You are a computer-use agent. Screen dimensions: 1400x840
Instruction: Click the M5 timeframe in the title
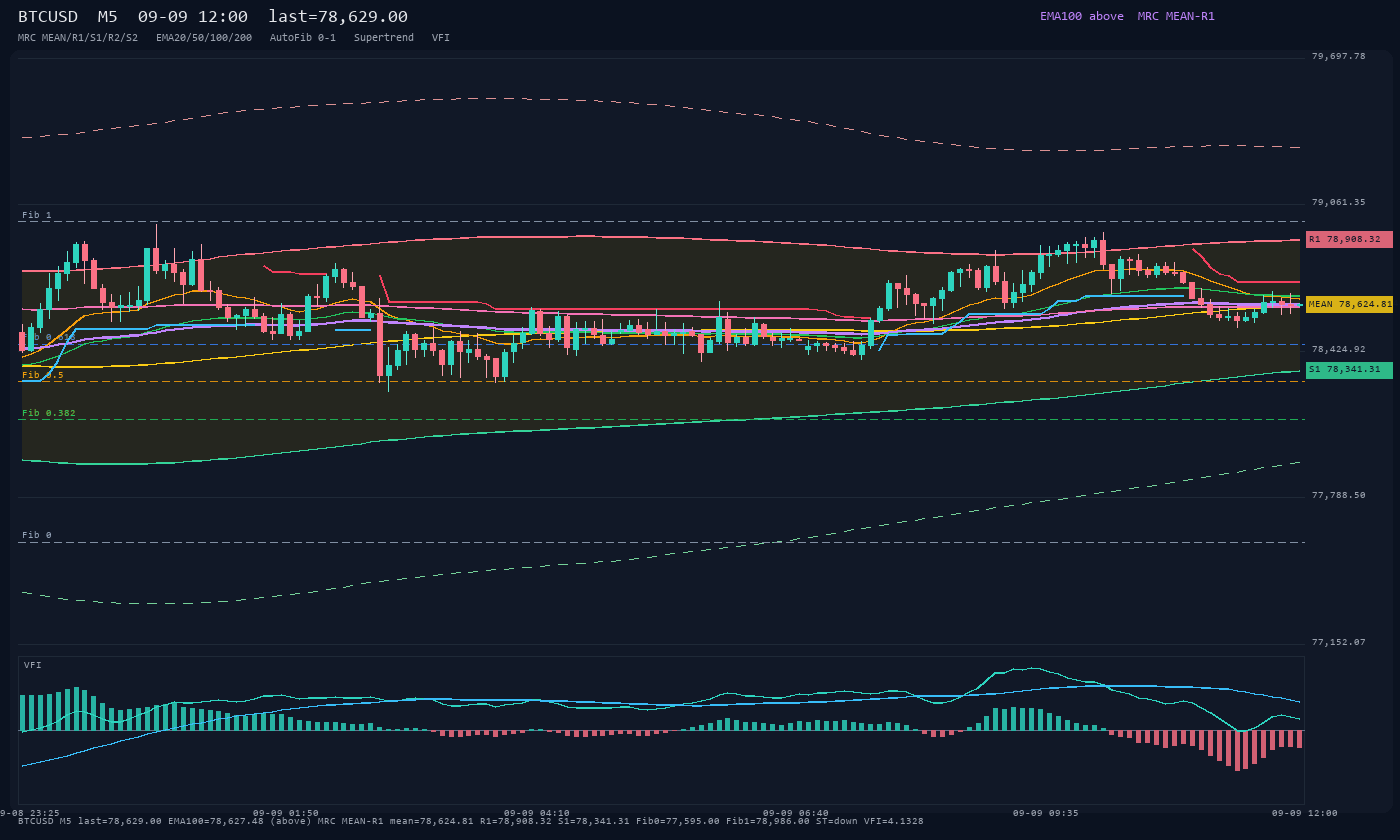coord(108,17)
